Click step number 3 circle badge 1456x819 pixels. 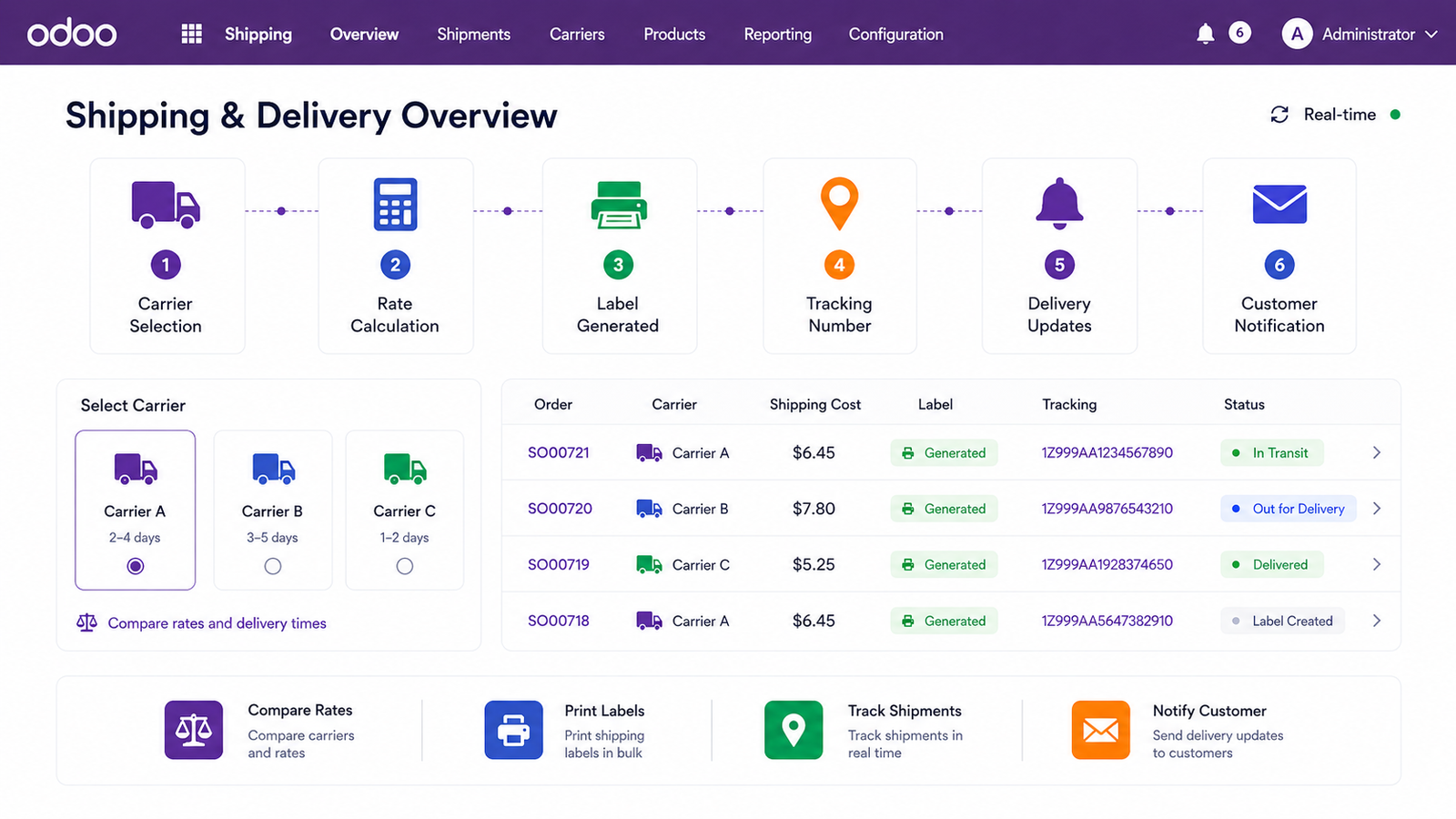(x=618, y=265)
